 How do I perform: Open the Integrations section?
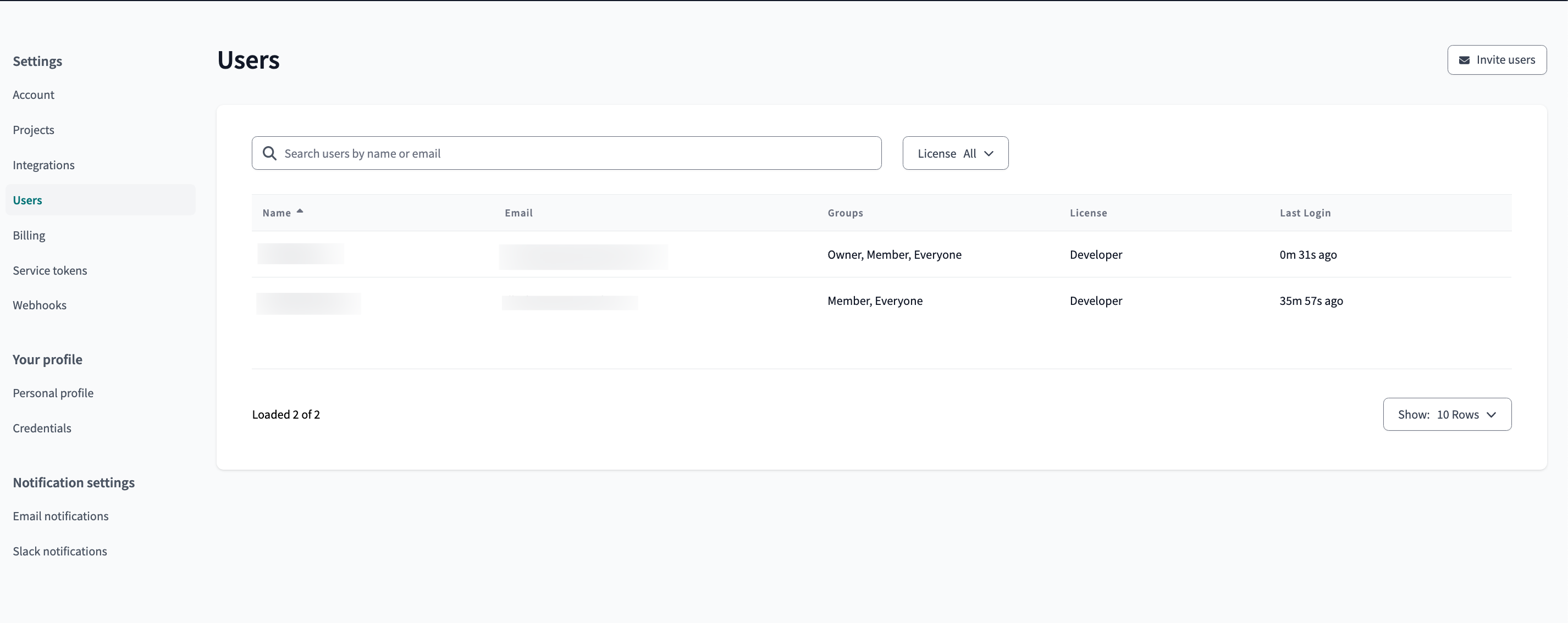pos(43,164)
